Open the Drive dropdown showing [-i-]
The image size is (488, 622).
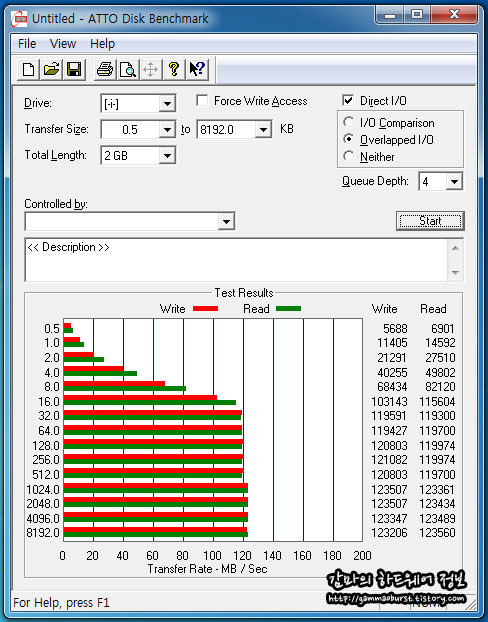[x=167, y=104]
